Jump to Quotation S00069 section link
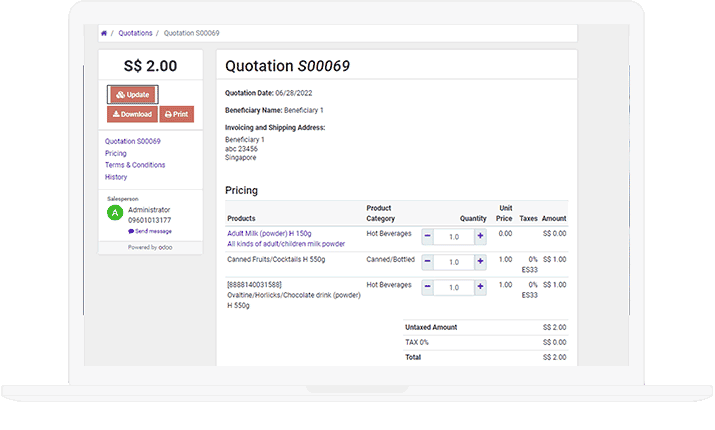 tap(133, 142)
